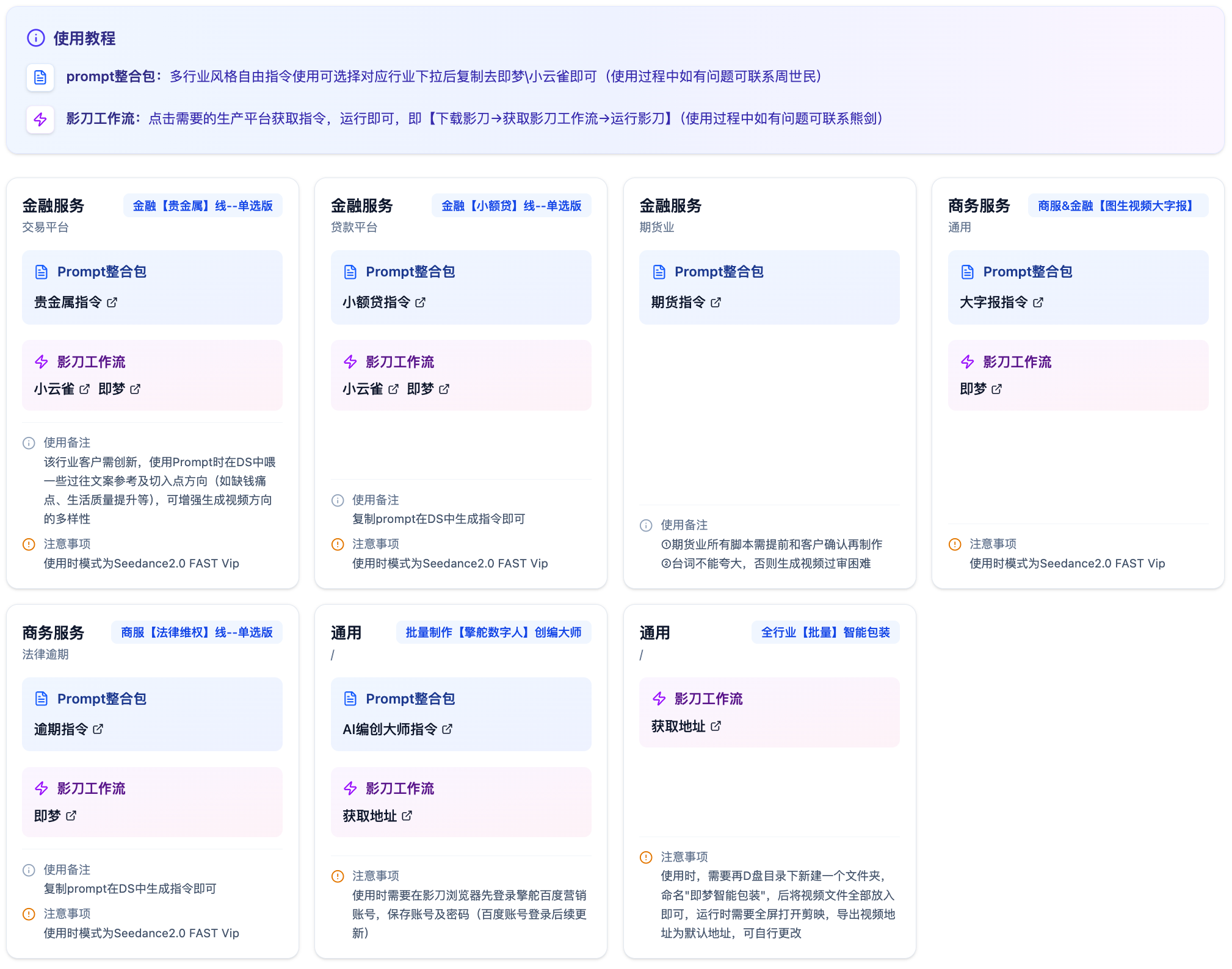
Task: Open the AI编创大师指令 prompt link
Action: click(x=398, y=729)
